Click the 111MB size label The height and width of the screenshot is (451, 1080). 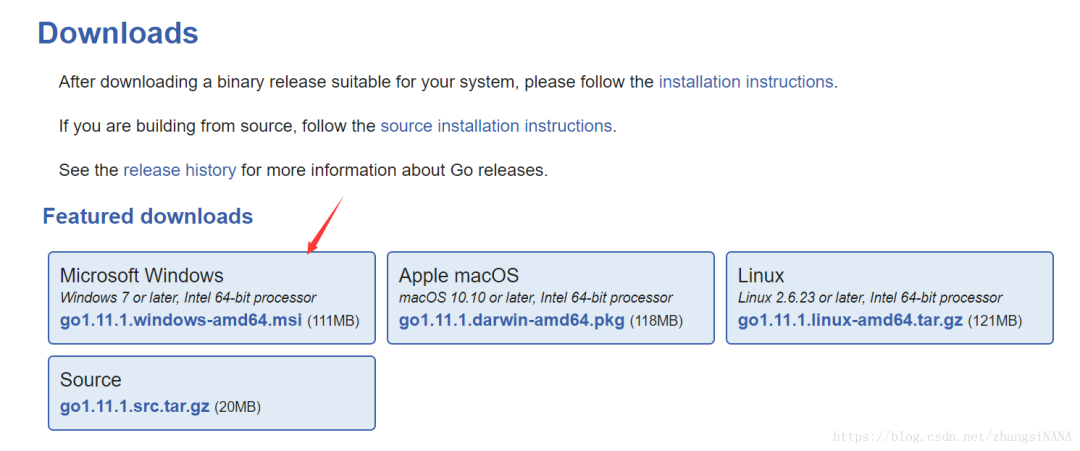pos(333,322)
